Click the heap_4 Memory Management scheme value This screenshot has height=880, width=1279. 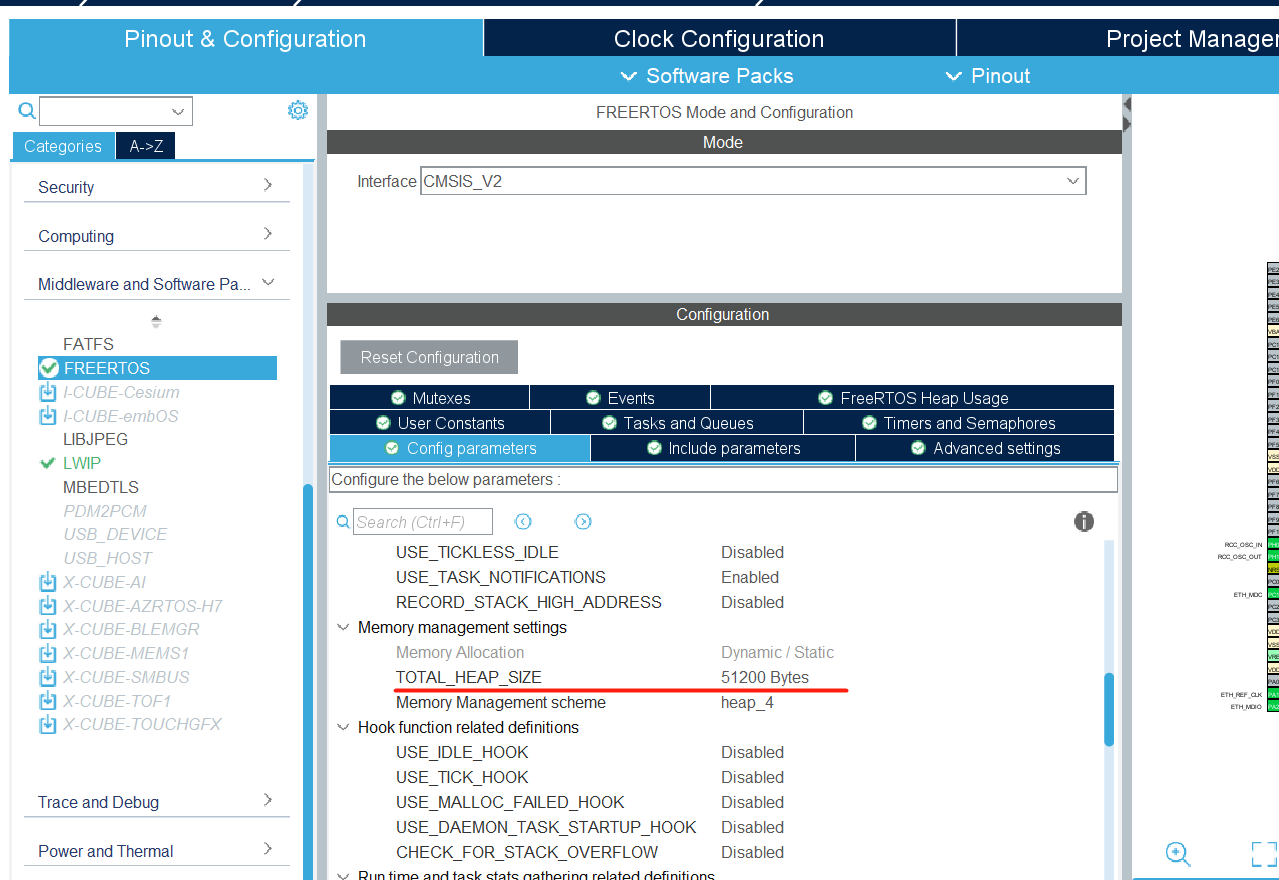(747, 702)
